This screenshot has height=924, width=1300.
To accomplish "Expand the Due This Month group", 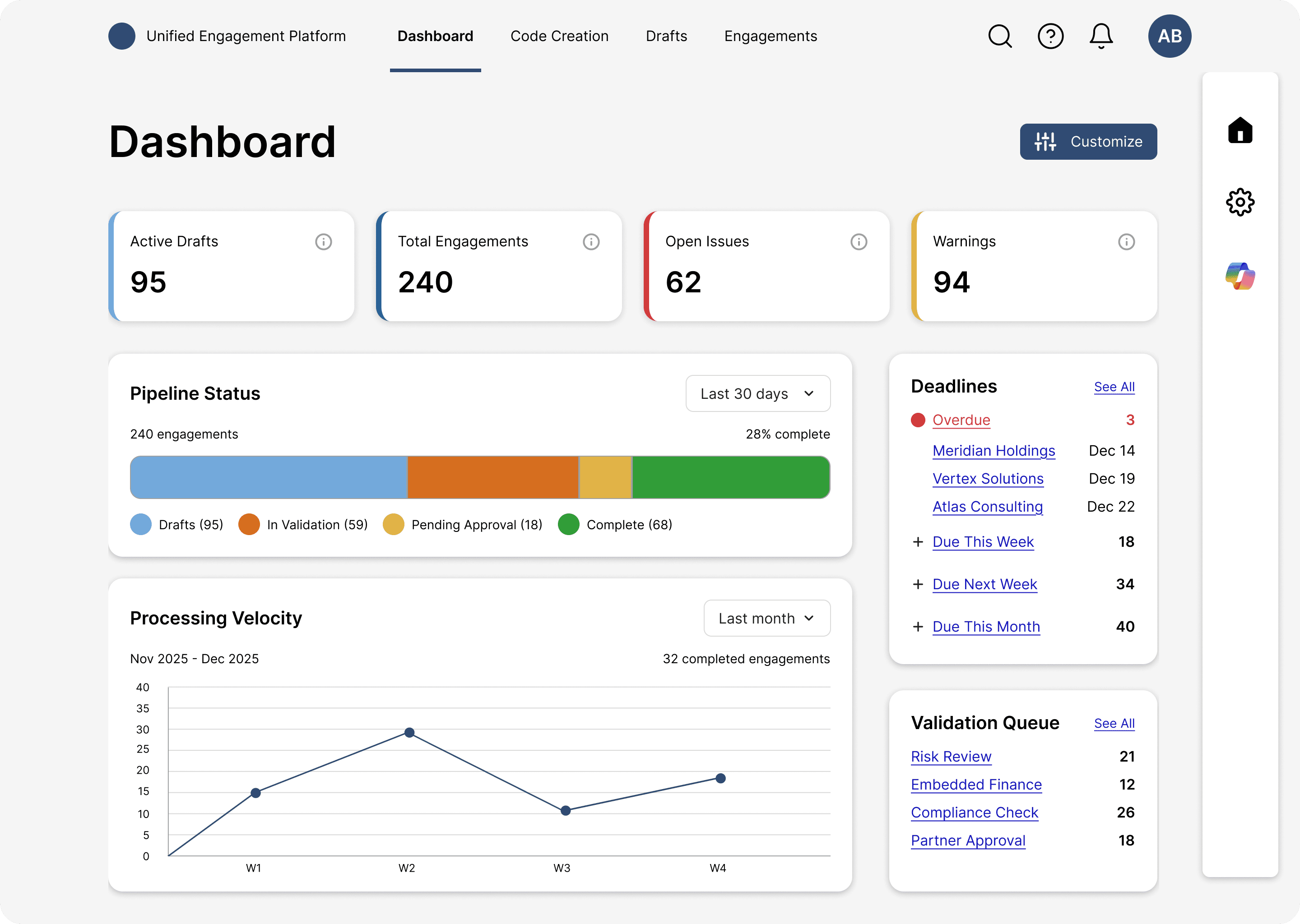I will click(918, 626).
